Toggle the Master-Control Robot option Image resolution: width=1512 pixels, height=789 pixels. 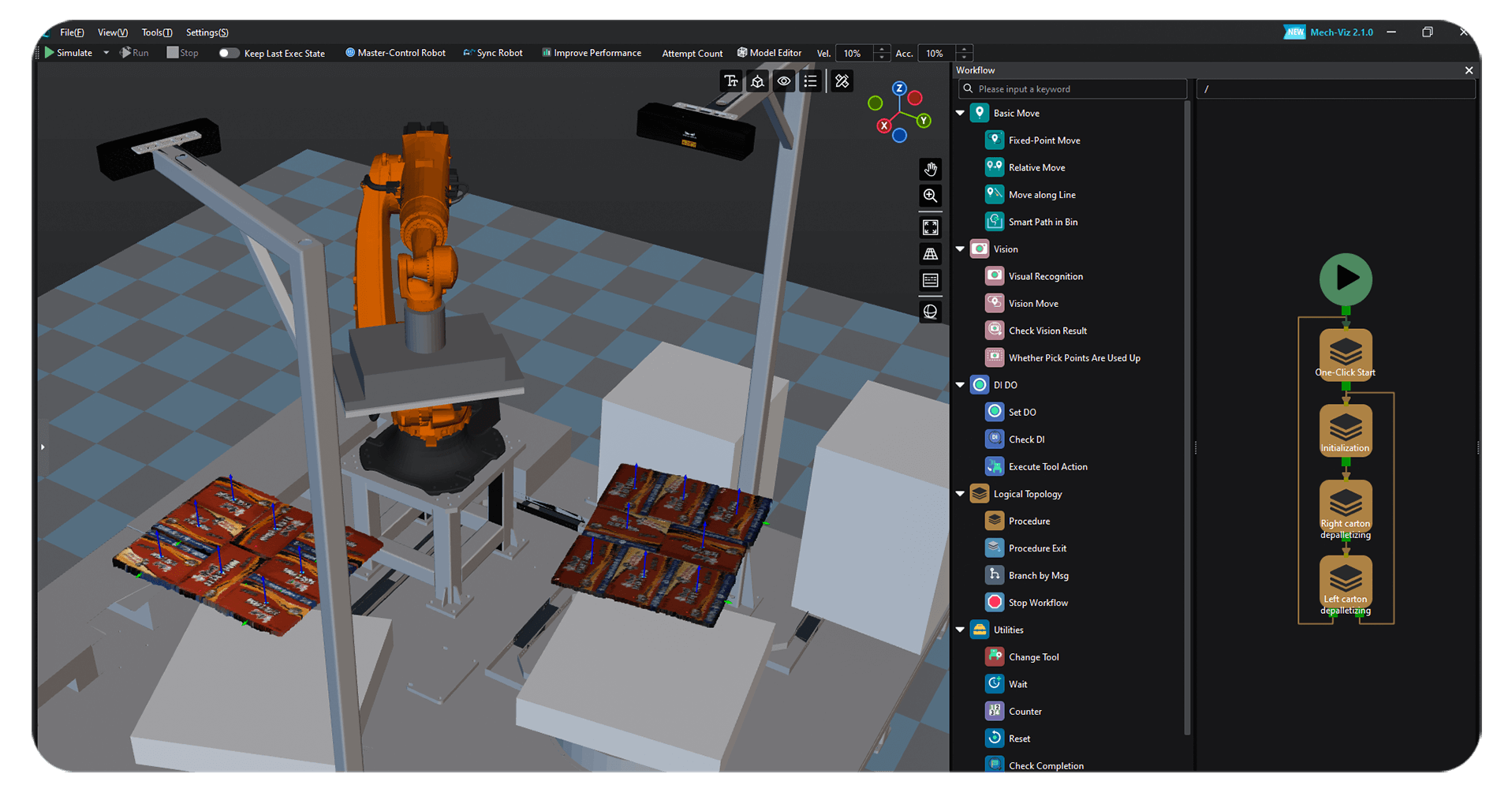tap(395, 53)
